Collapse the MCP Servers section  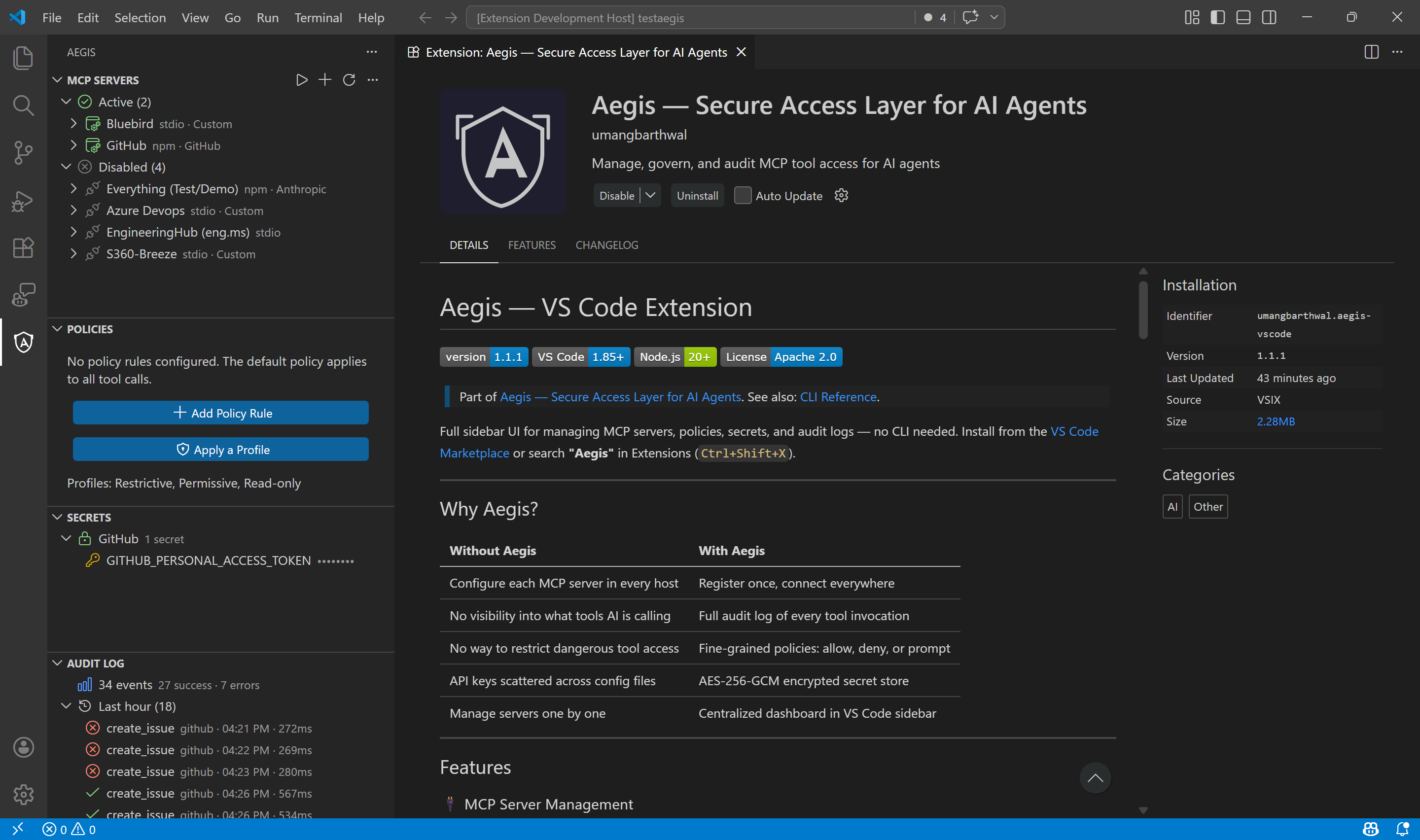coord(57,80)
